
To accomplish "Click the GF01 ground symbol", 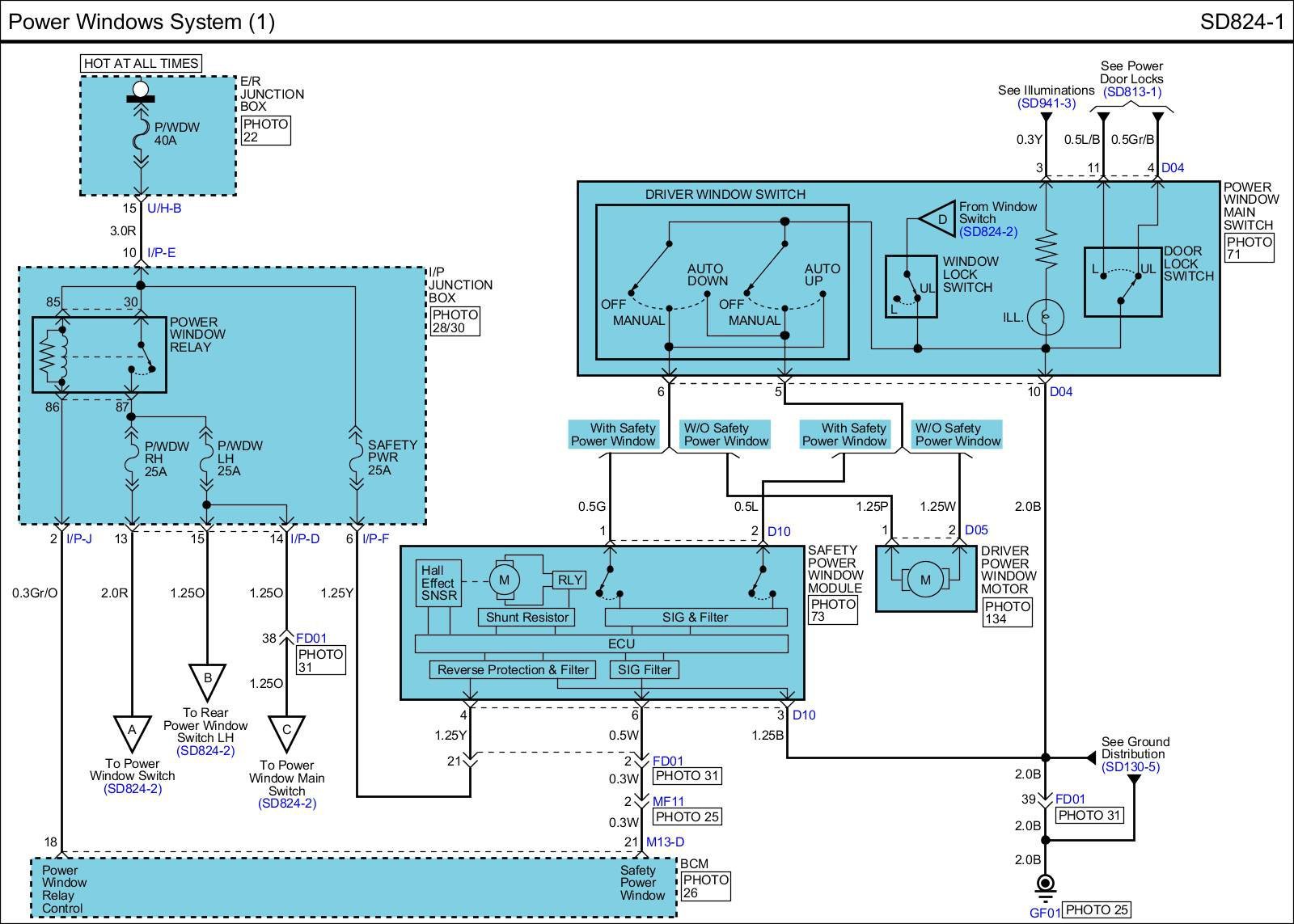I will click(x=1045, y=884).
